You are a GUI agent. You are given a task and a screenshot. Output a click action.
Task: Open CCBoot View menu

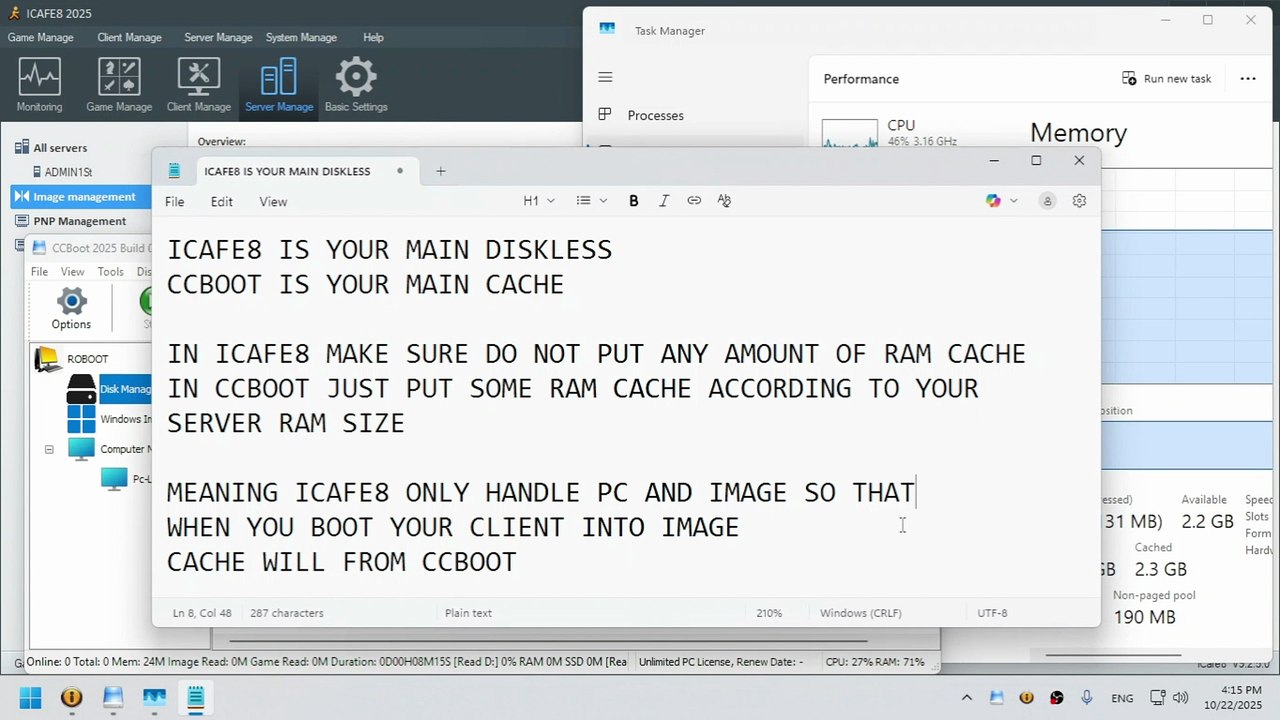click(72, 271)
